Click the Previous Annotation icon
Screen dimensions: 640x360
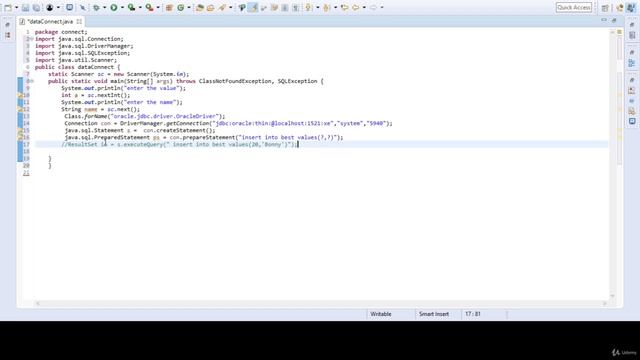pyautogui.click(x=326, y=7)
